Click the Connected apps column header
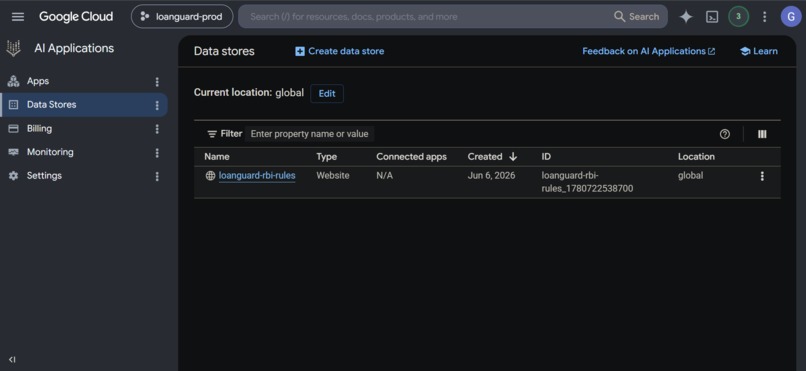Viewport: 806px width, 371px height. click(411, 157)
